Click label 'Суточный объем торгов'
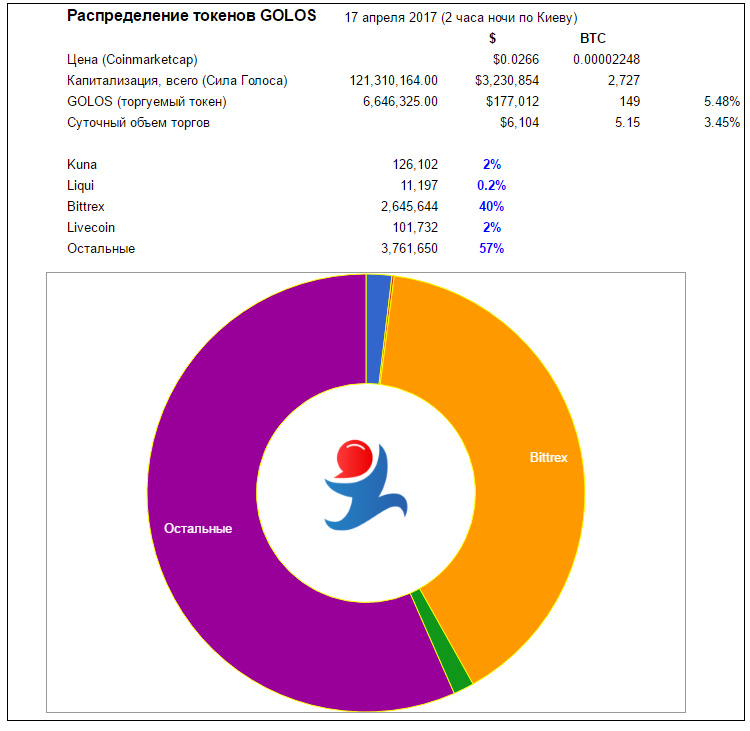The width and height of the screenshot is (750, 731). (x=138, y=123)
